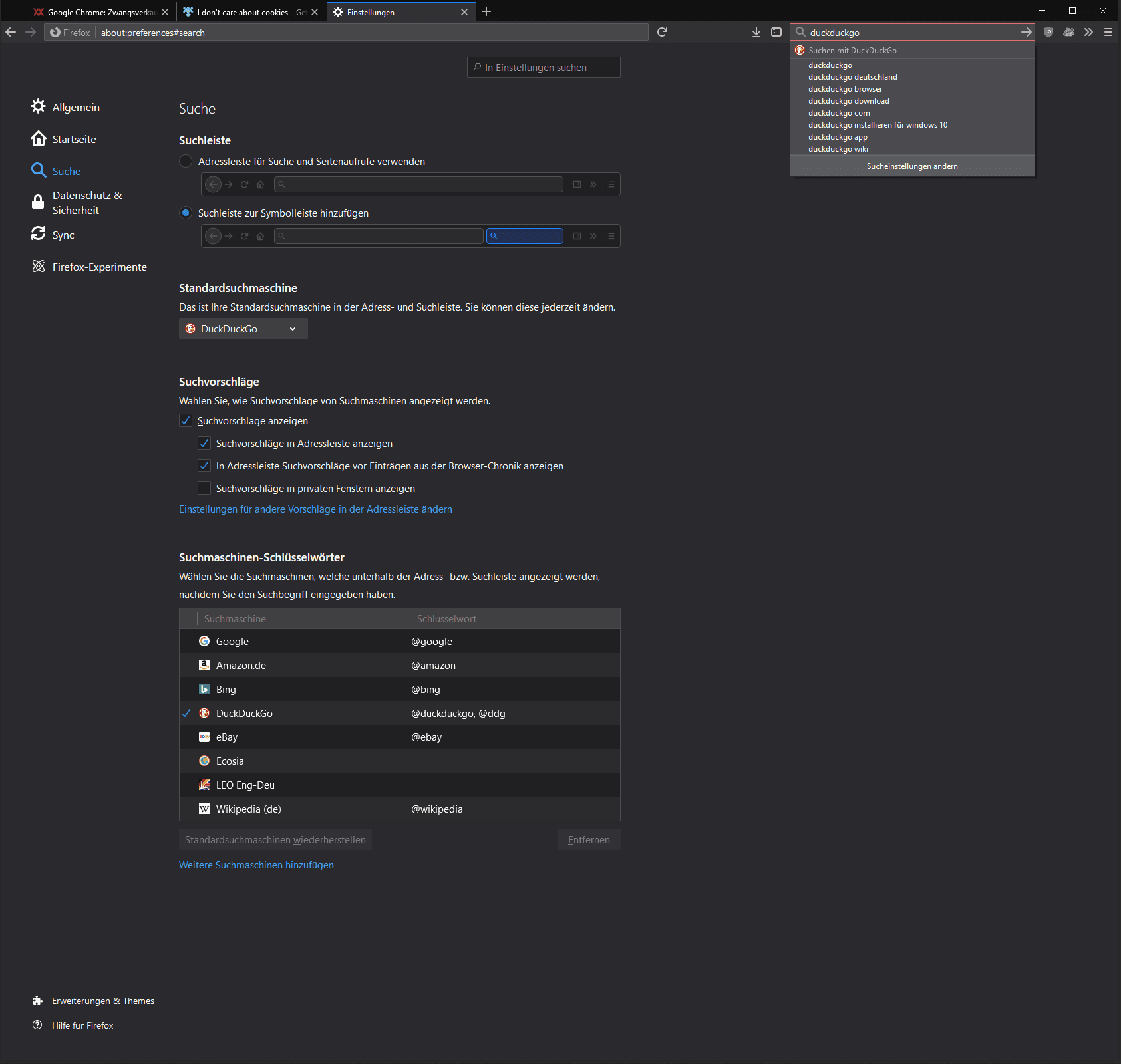
Task: Open the downloads panel icon
Action: pyautogui.click(x=756, y=32)
